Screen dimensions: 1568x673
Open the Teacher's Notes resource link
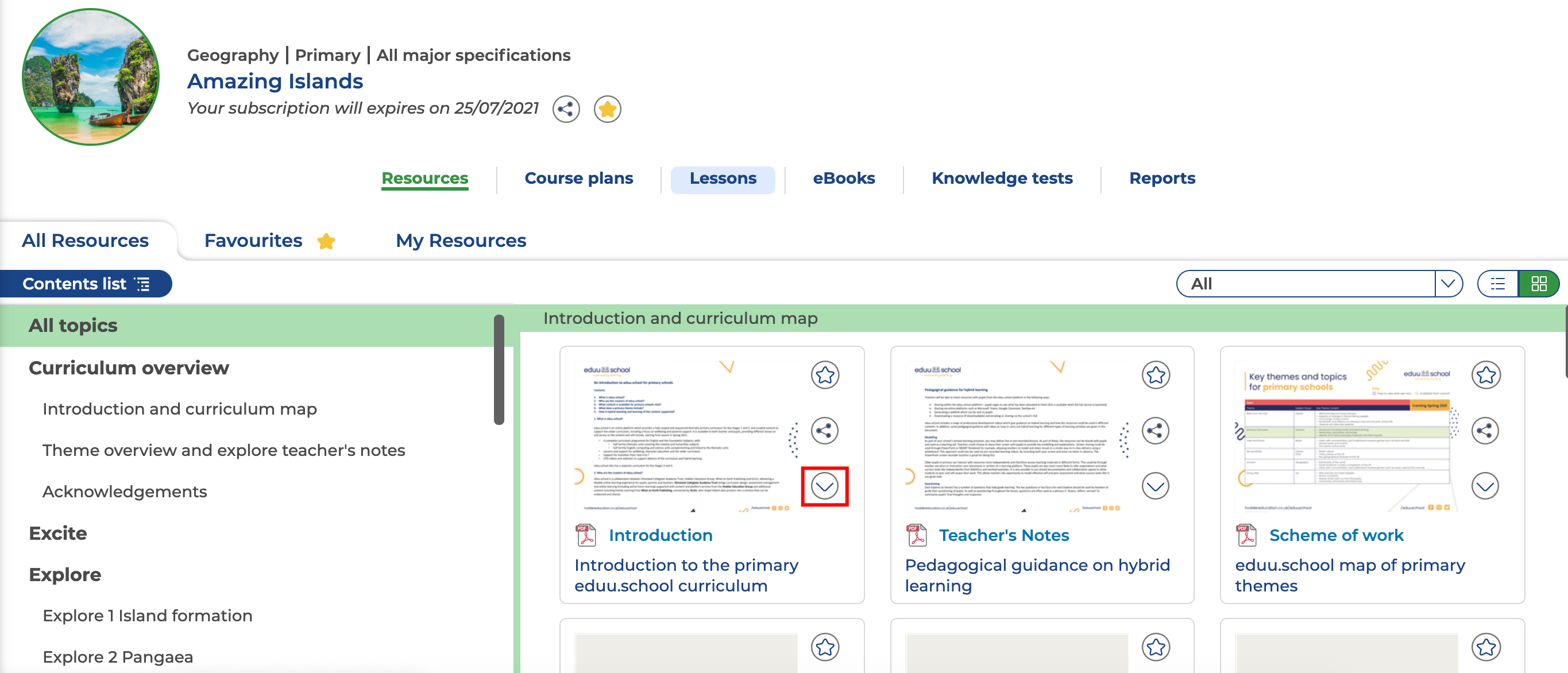pyautogui.click(x=1005, y=535)
